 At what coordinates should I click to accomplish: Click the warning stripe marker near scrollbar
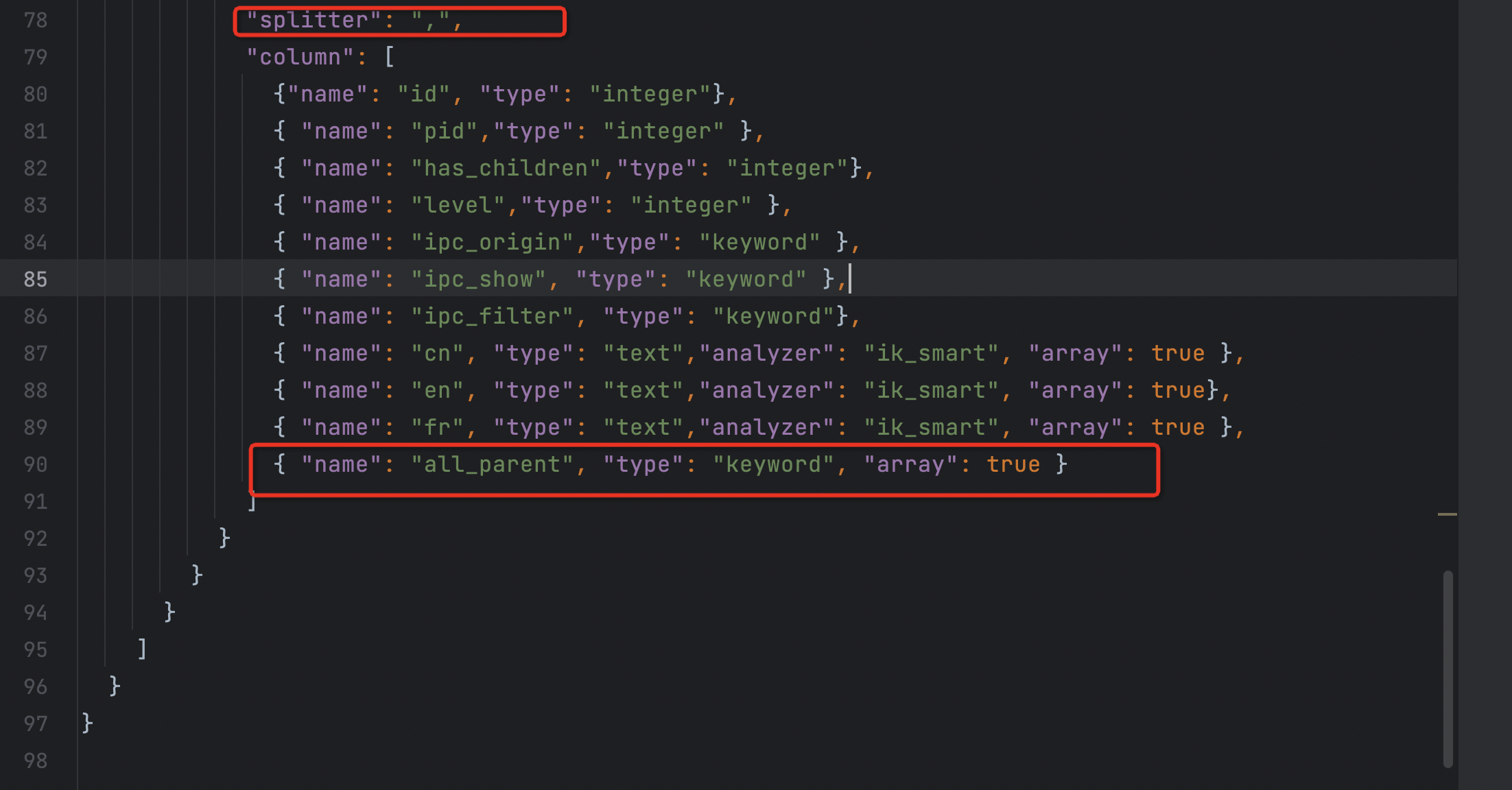click(1447, 514)
